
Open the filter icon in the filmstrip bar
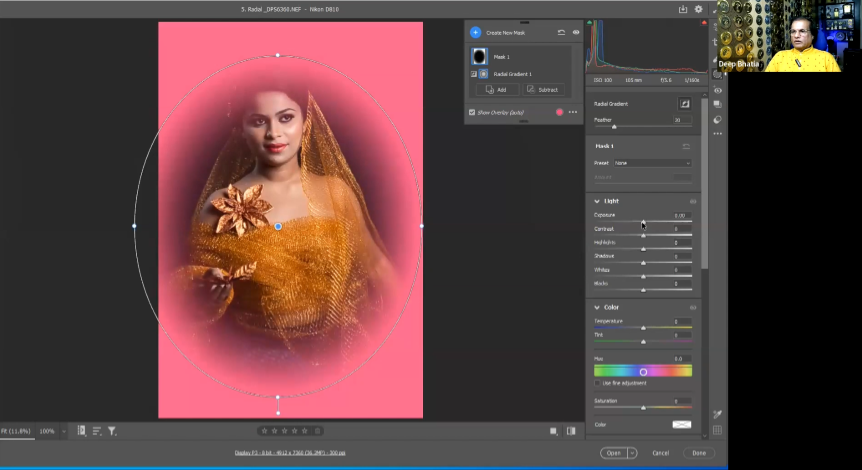pyautogui.click(x=112, y=431)
